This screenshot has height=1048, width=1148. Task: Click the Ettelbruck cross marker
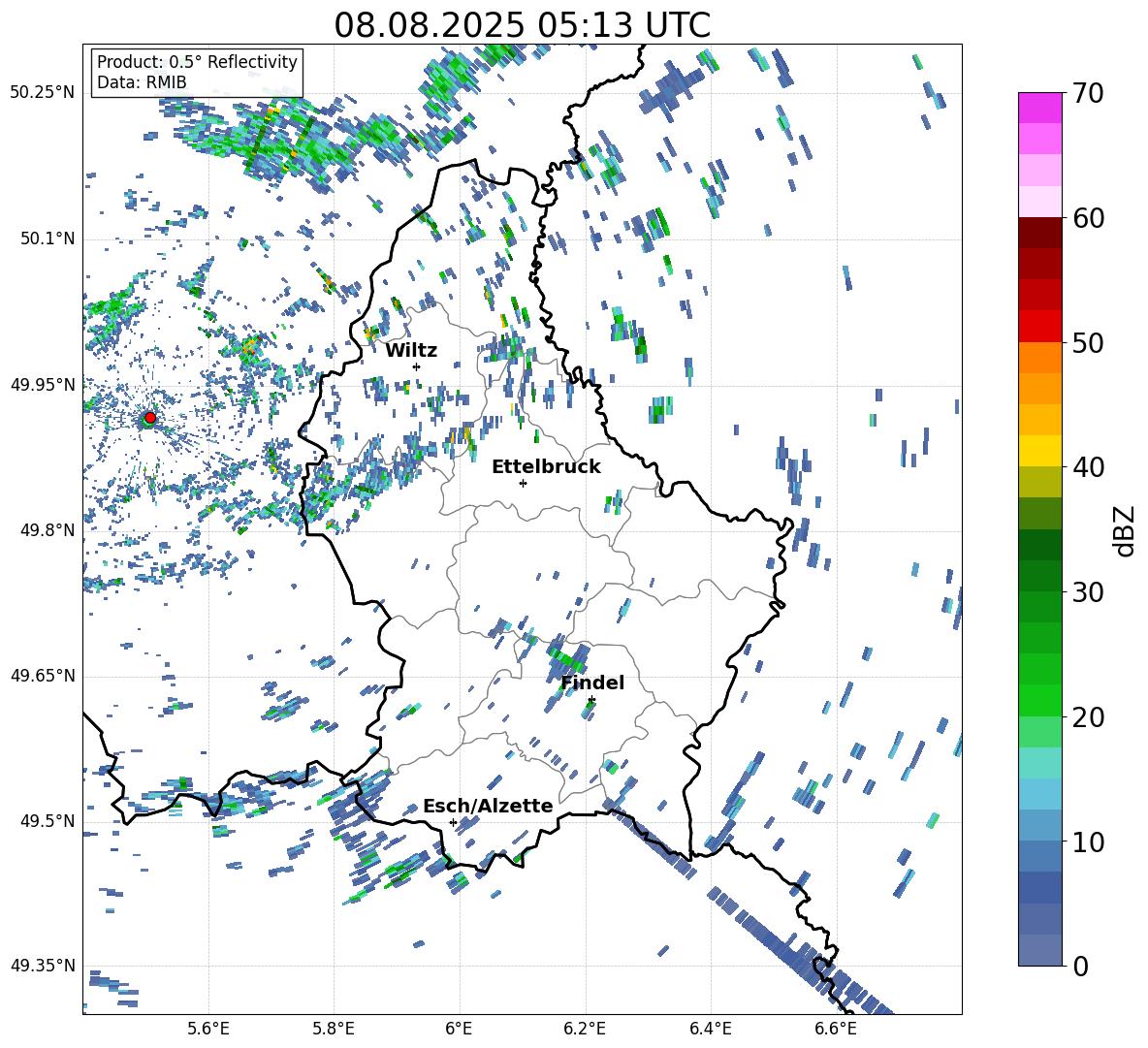tap(523, 483)
